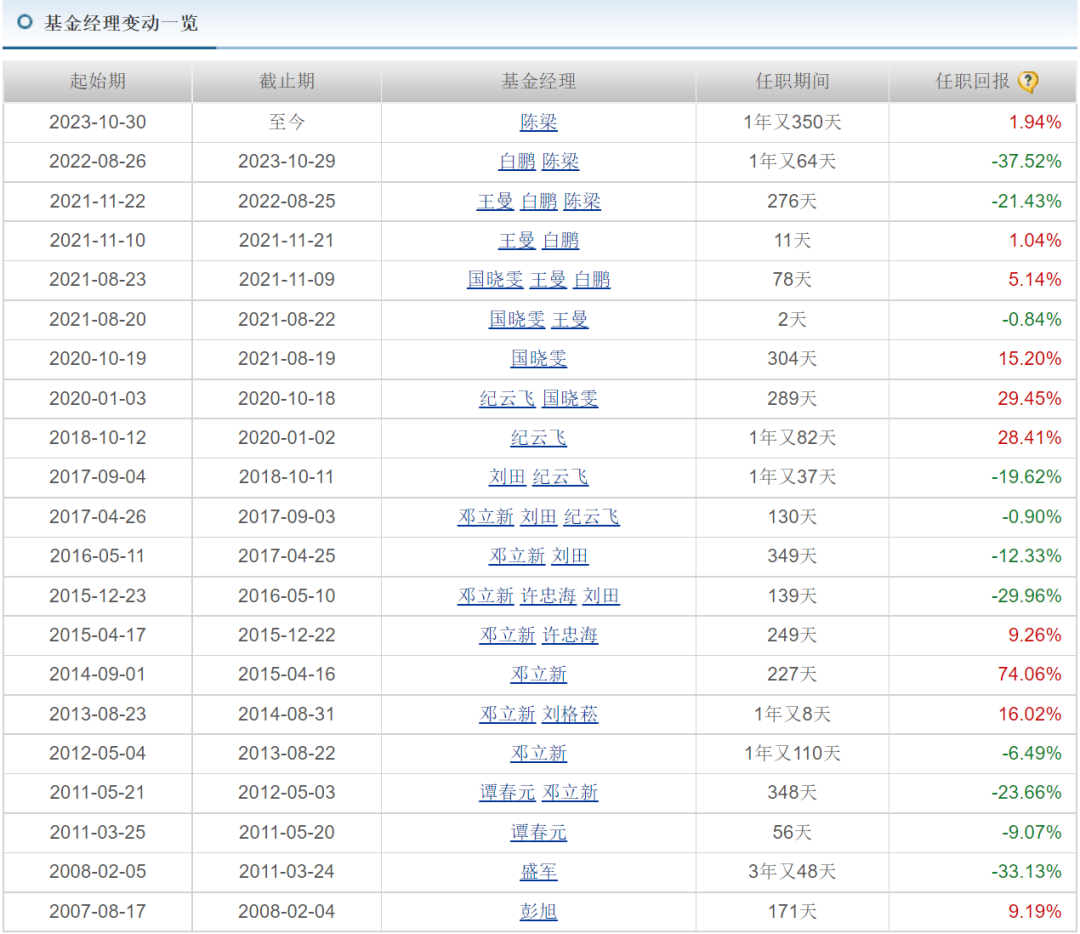
Task: Click the 任职期间 column header
Action: tap(792, 82)
